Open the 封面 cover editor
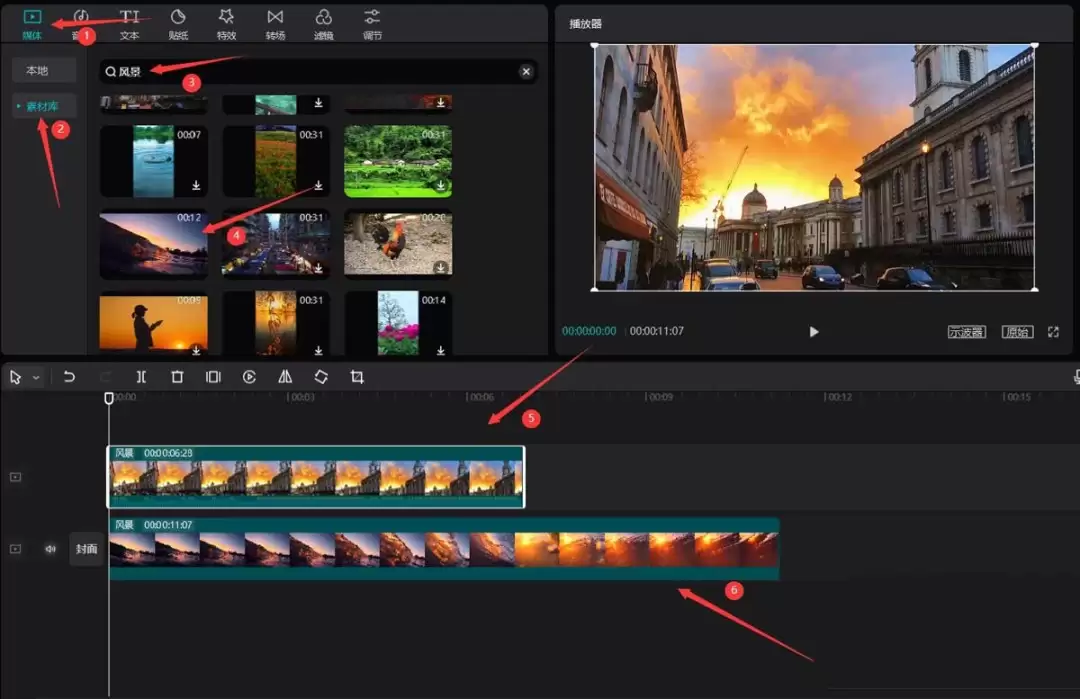Image resolution: width=1080 pixels, height=699 pixels. click(86, 549)
